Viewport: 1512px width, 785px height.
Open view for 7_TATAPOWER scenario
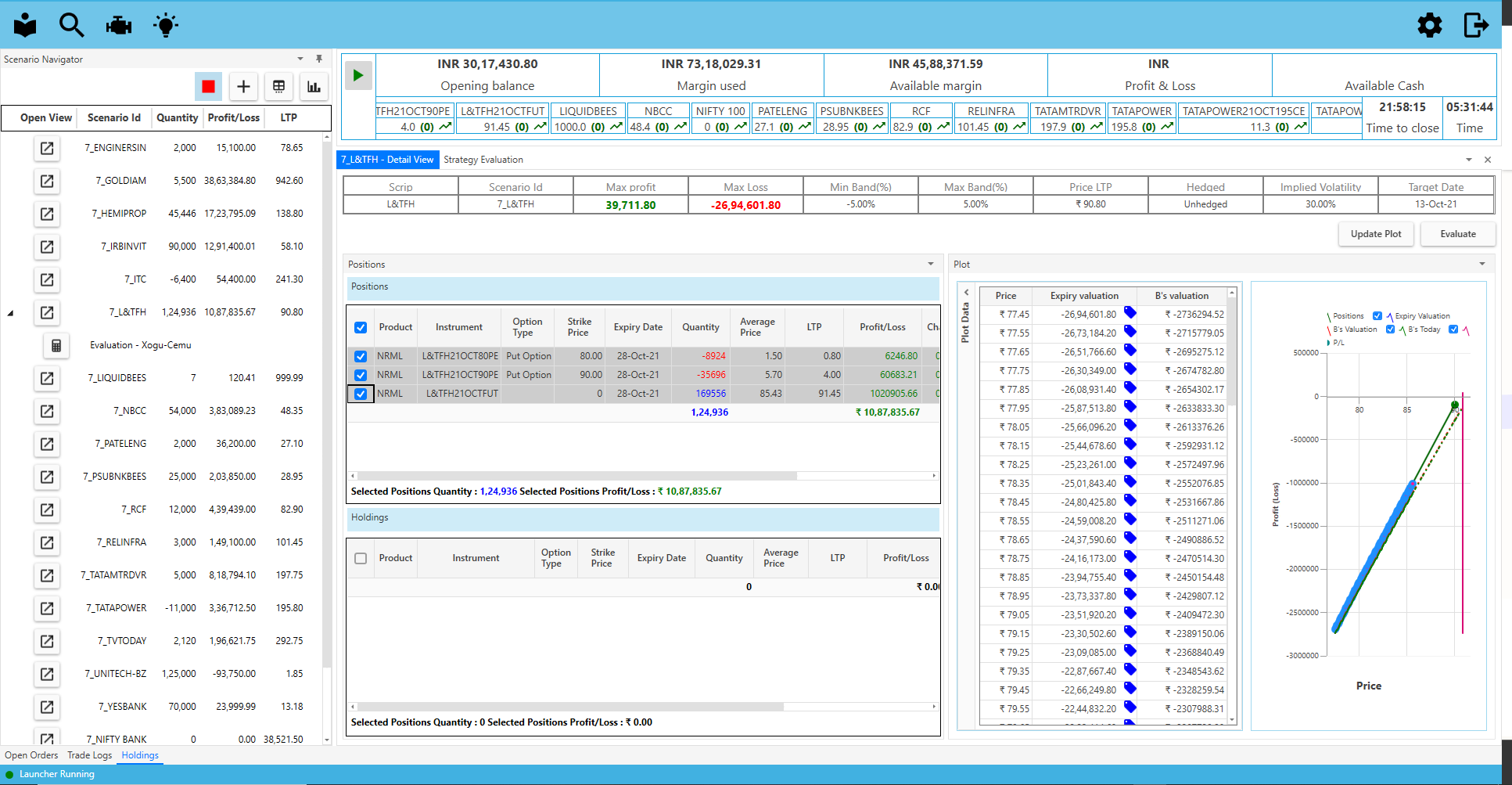click(x=47, y=608)
